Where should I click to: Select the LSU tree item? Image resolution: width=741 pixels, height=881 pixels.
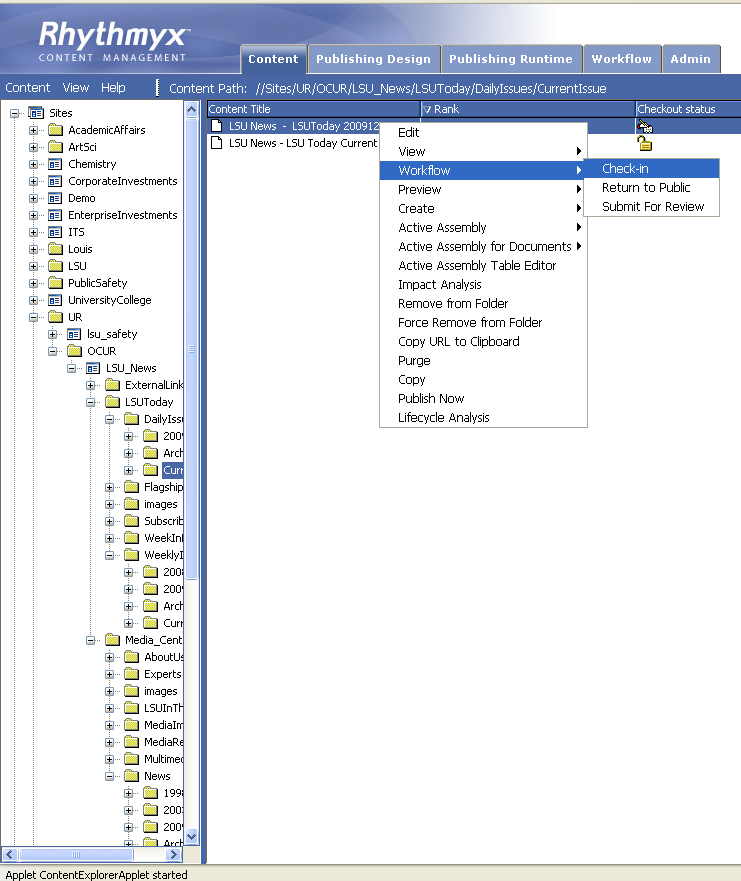78,266
